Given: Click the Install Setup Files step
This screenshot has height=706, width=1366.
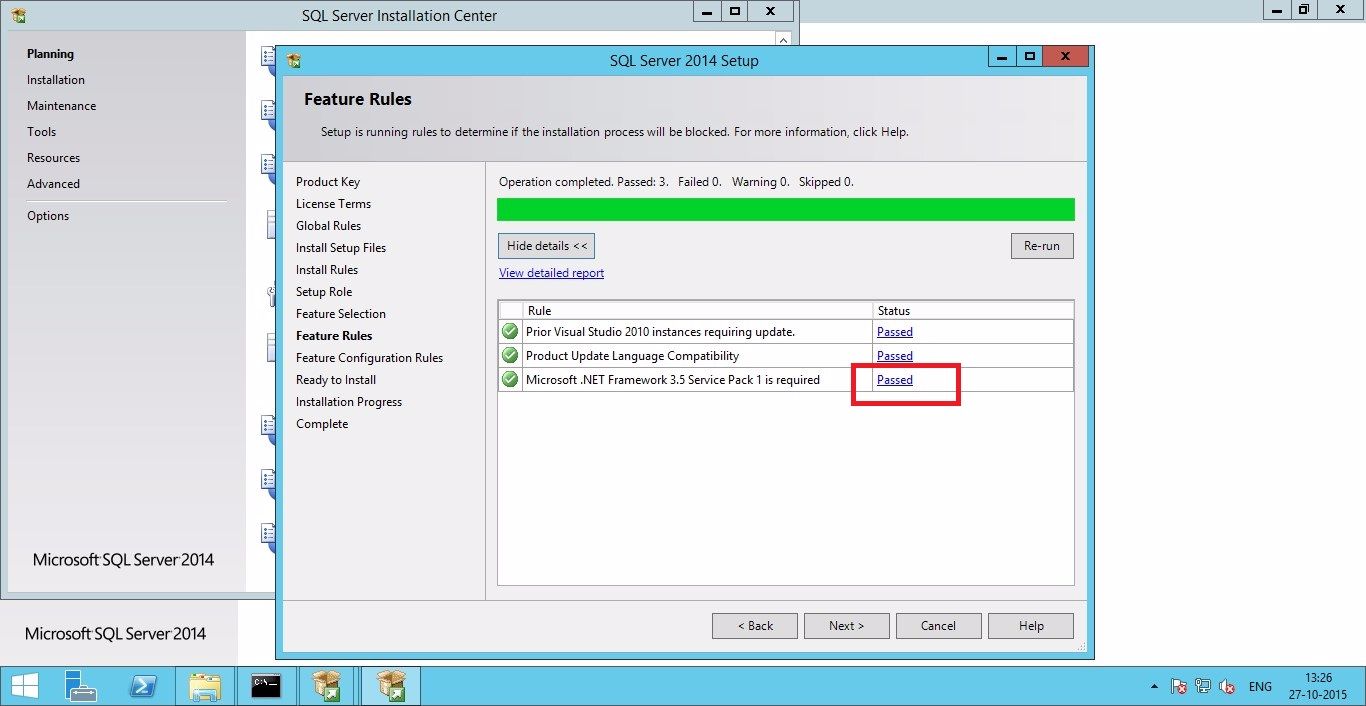Looking at the screenshot, I should tap(341, 248).
